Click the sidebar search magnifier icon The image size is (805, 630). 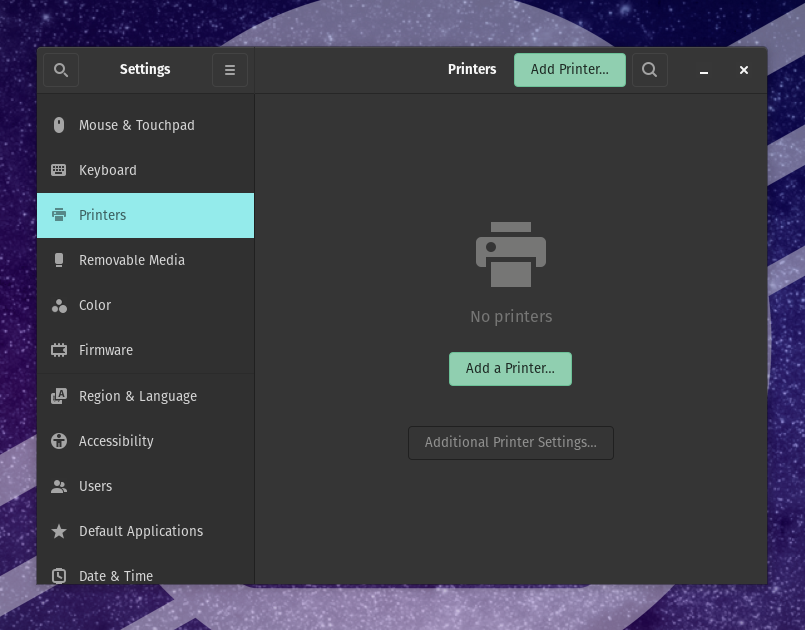pos(60,70)
